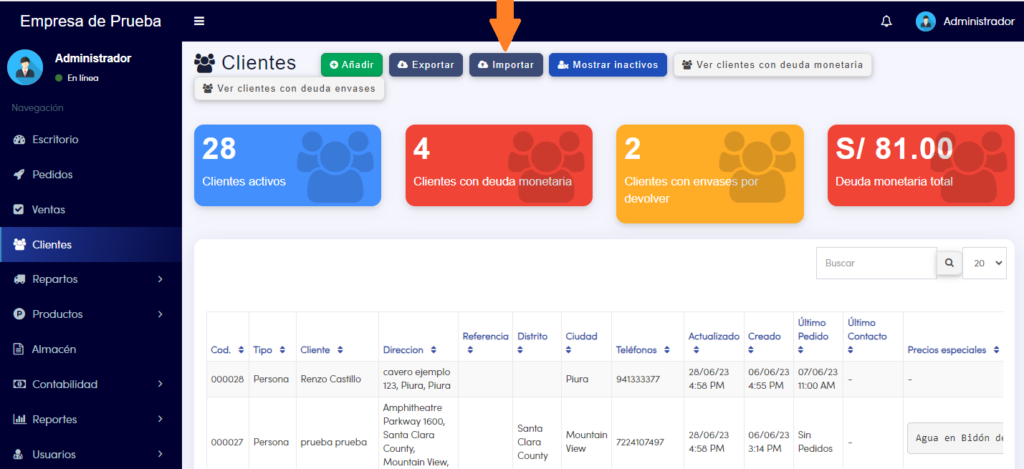Screen dimensions: 1024x469
Task: Click Ver clientes con deuda monetaria
Action: click(773, 65)
